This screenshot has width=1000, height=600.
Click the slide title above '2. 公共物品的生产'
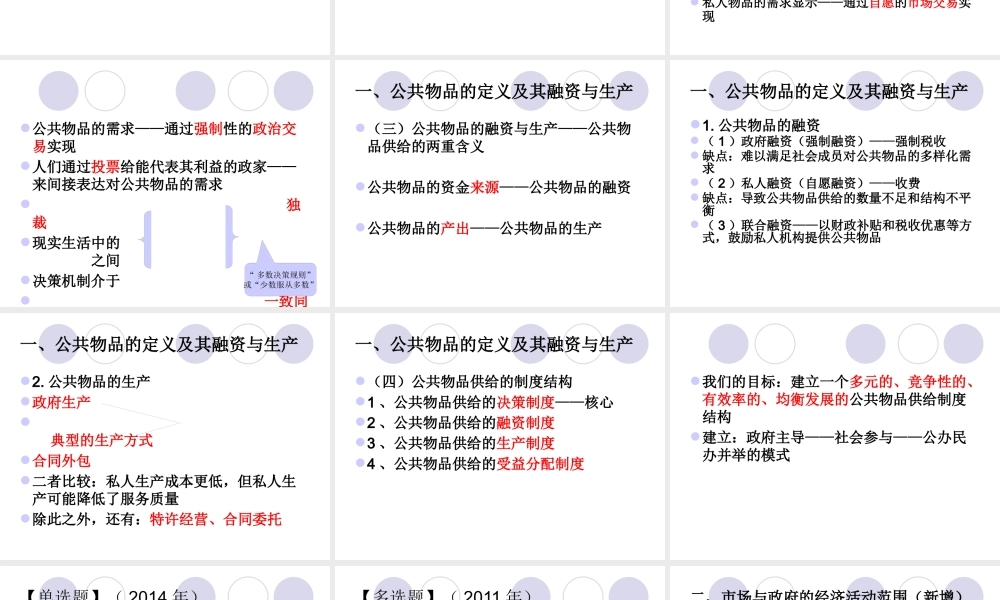point(159,345)
